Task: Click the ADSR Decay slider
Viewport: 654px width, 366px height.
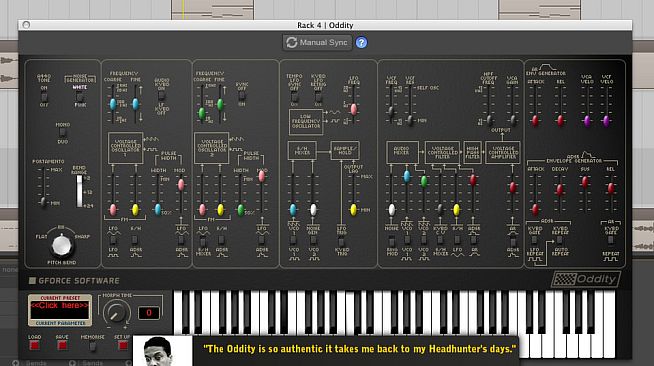Action: click(560, 190)
